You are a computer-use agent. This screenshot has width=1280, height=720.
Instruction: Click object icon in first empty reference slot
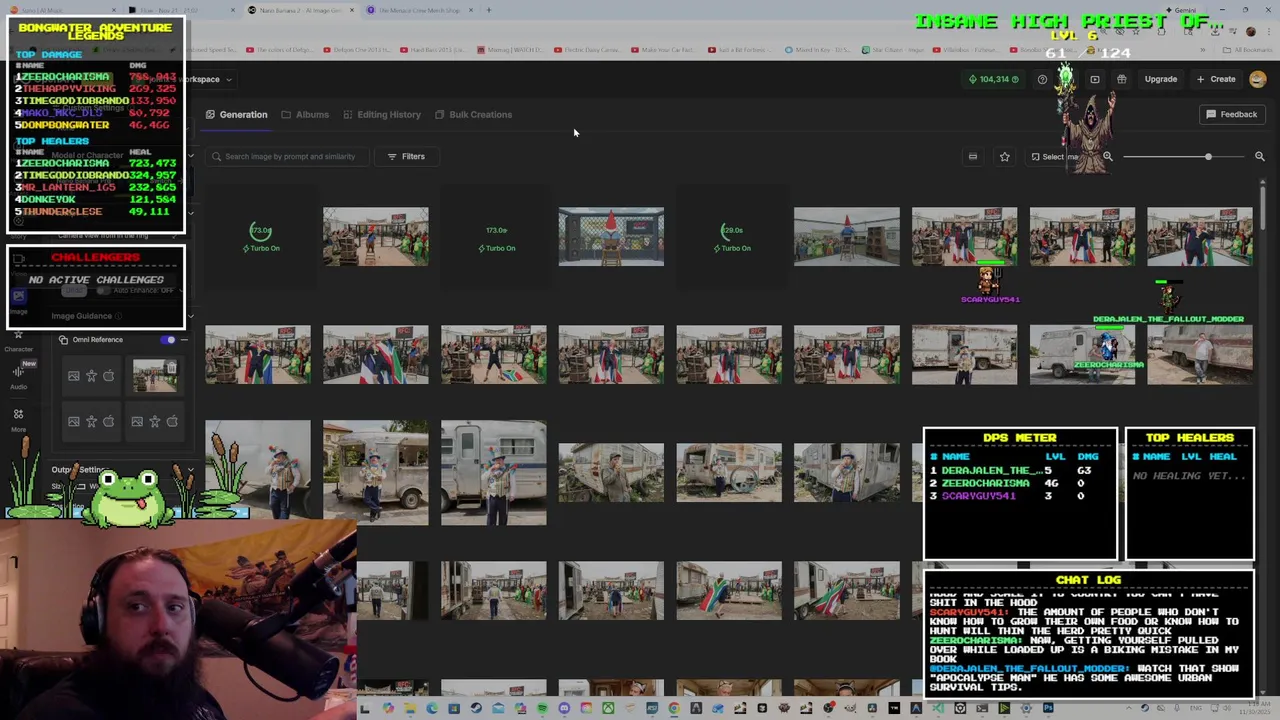(108, 376)
